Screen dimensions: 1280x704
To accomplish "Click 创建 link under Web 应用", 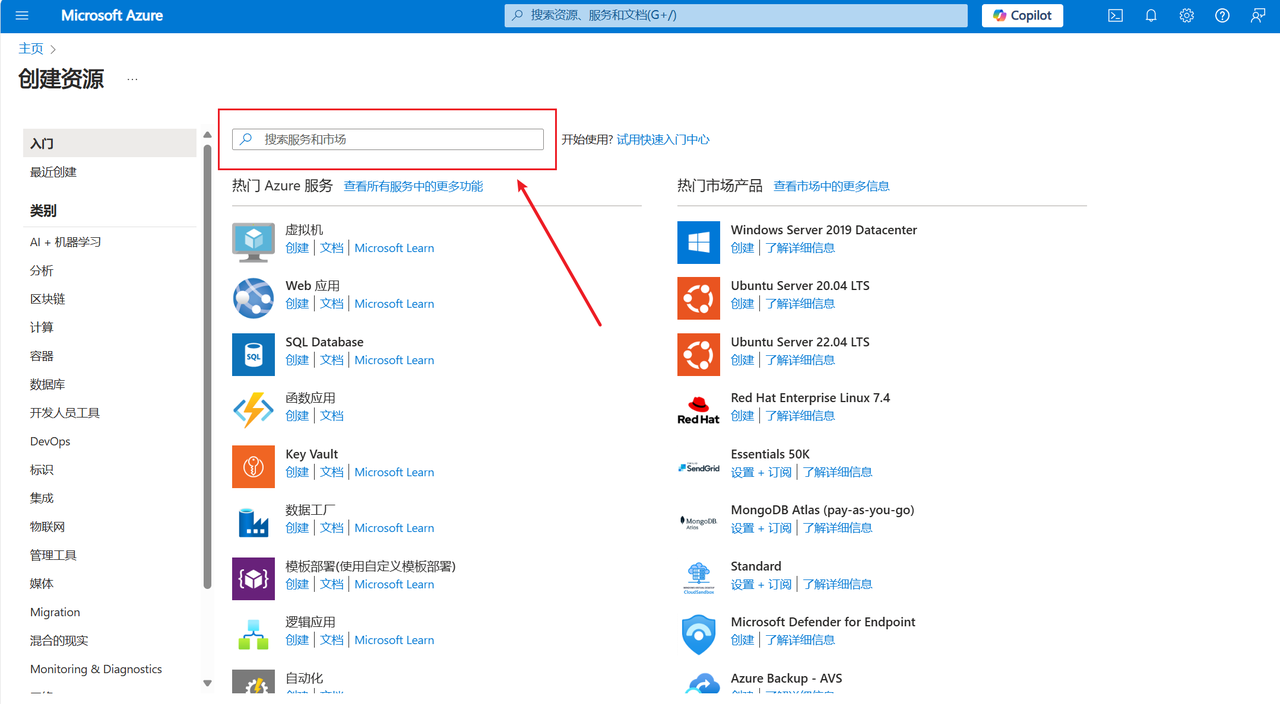I will (297, 304).
